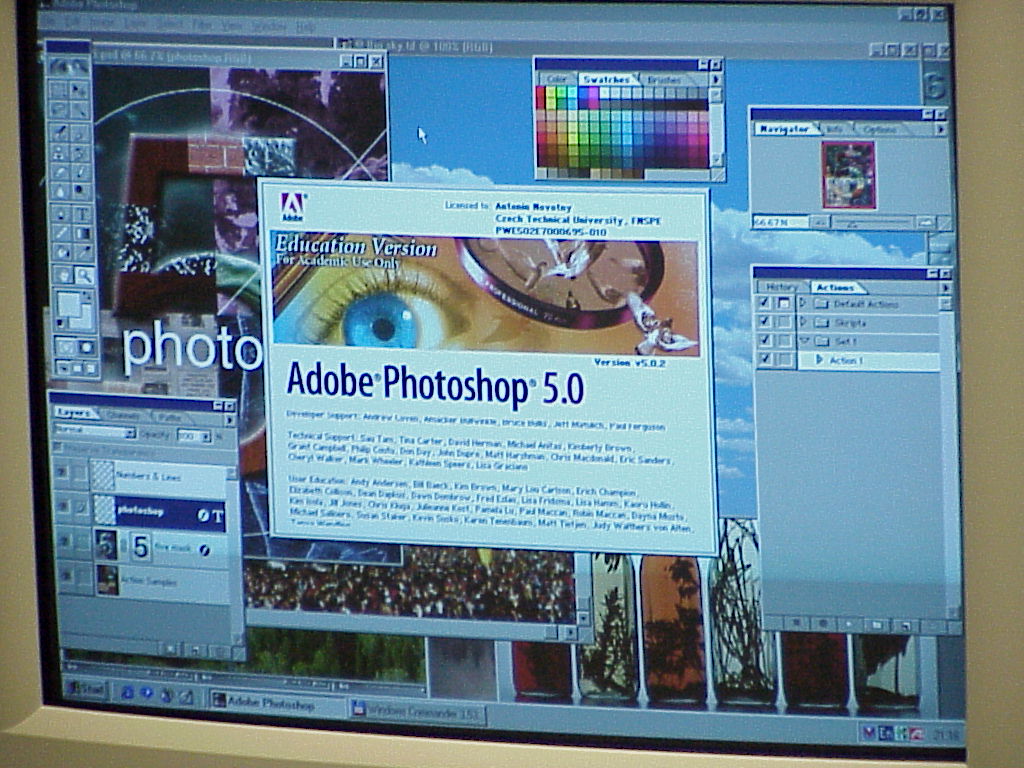This screenshot has width=1024, height=768.
Task: Expand the Default Actions folder
Action: (803, 302)
